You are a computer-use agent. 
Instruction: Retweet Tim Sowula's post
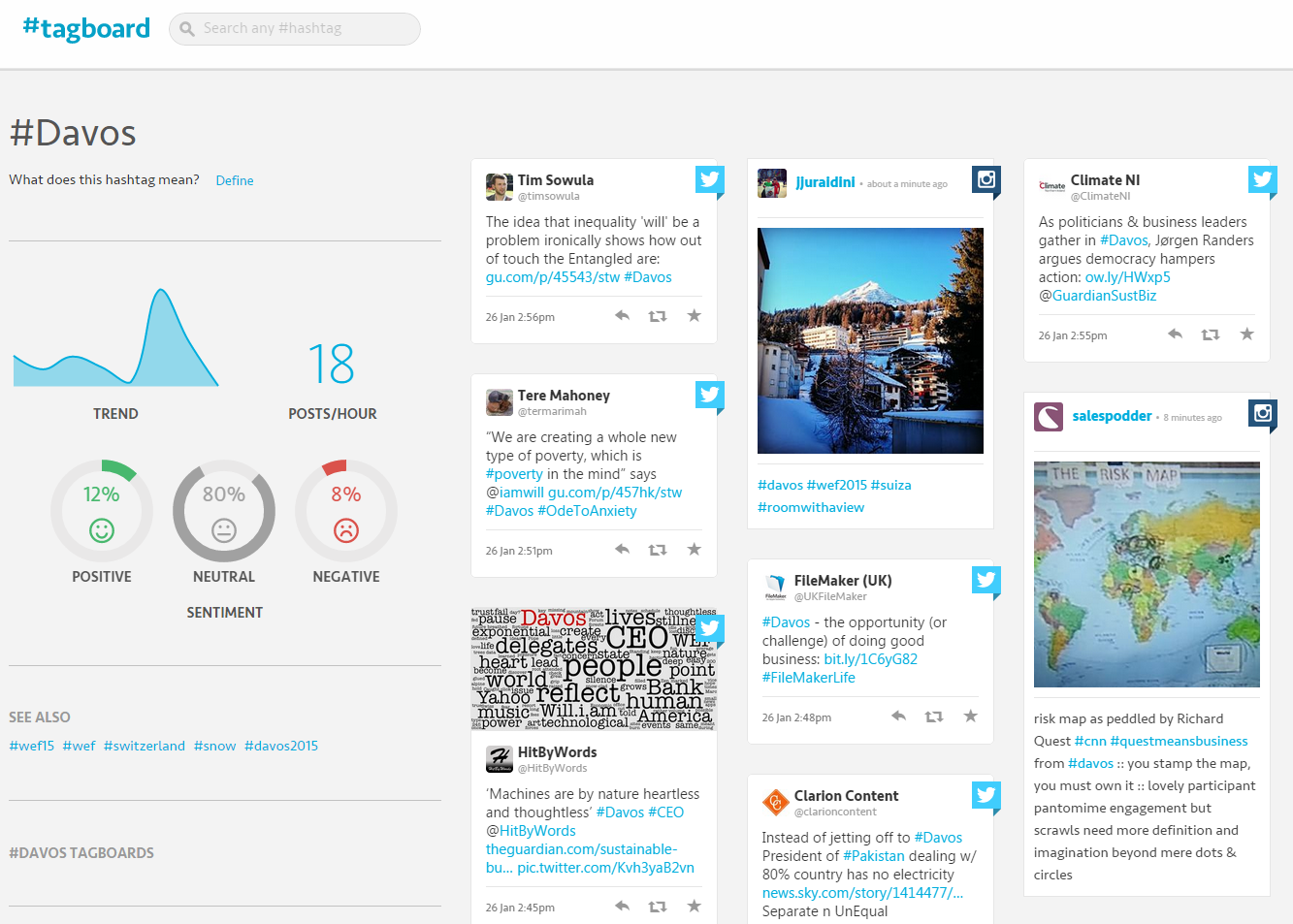658,316
